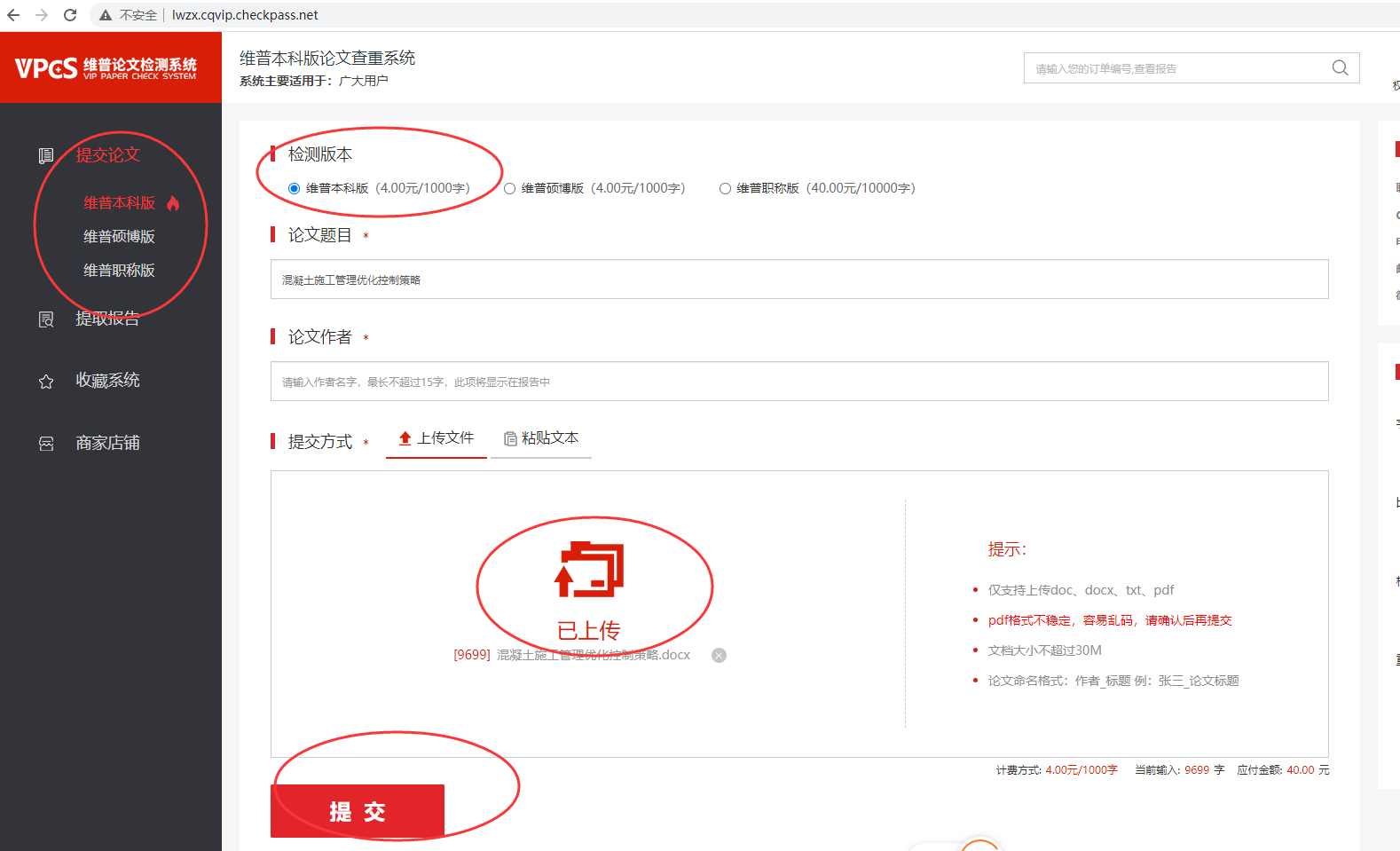Image resolution: width=1400 pixels, height=851 pixels.
Task: Click tip 论文命名格式: 作者_标题
Action: 1113,681
